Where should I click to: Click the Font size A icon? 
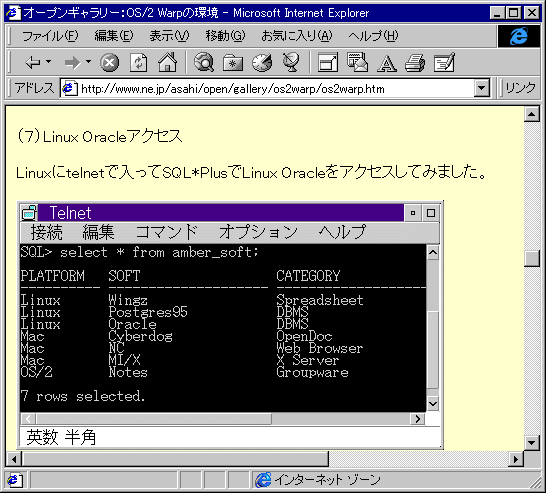coord(387,64)
